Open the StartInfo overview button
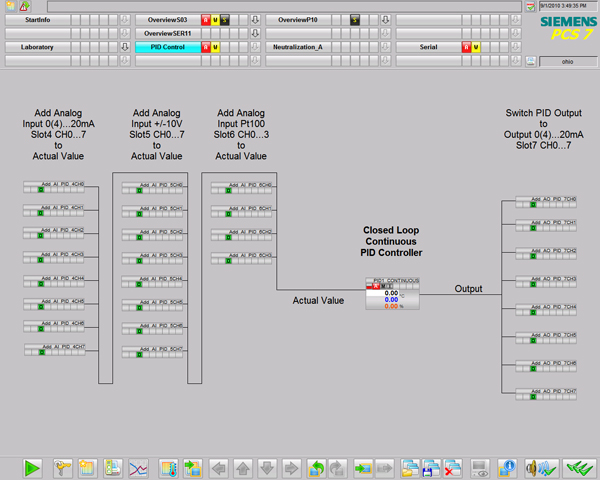The image size is (600, 480). 38,19
